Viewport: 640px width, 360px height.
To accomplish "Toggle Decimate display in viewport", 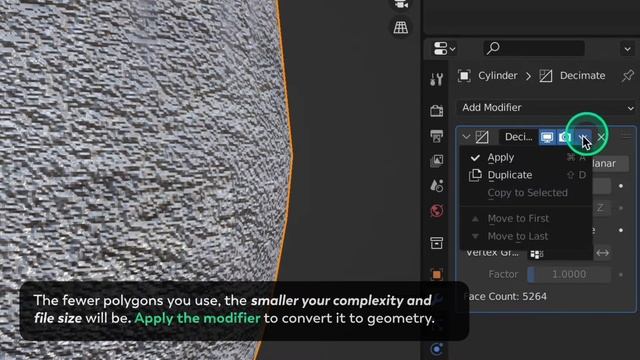I will (547, 137).
